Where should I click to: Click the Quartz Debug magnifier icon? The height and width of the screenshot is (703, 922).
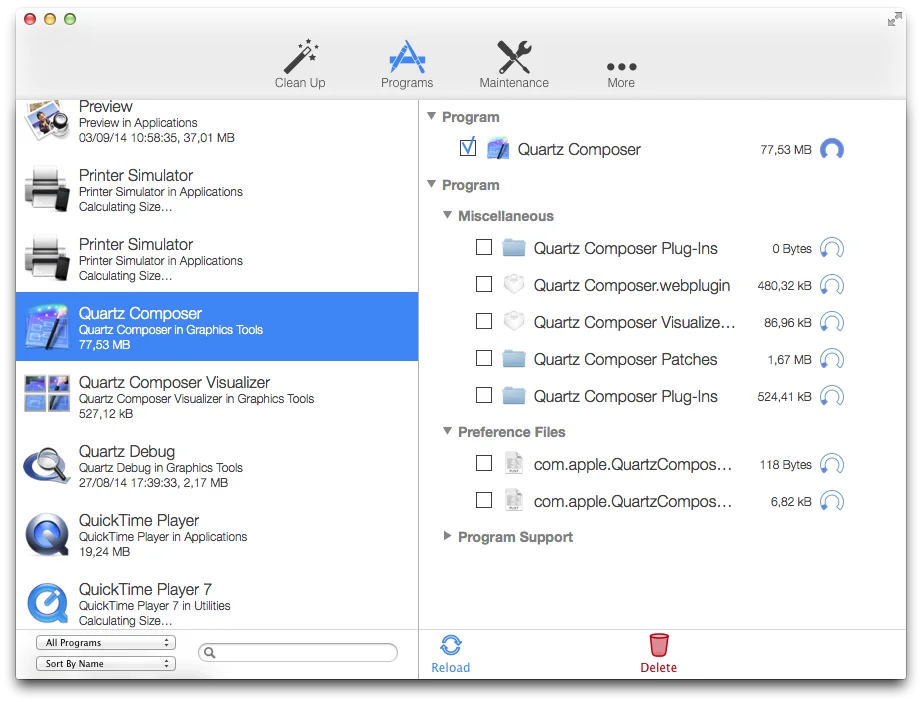47,465
